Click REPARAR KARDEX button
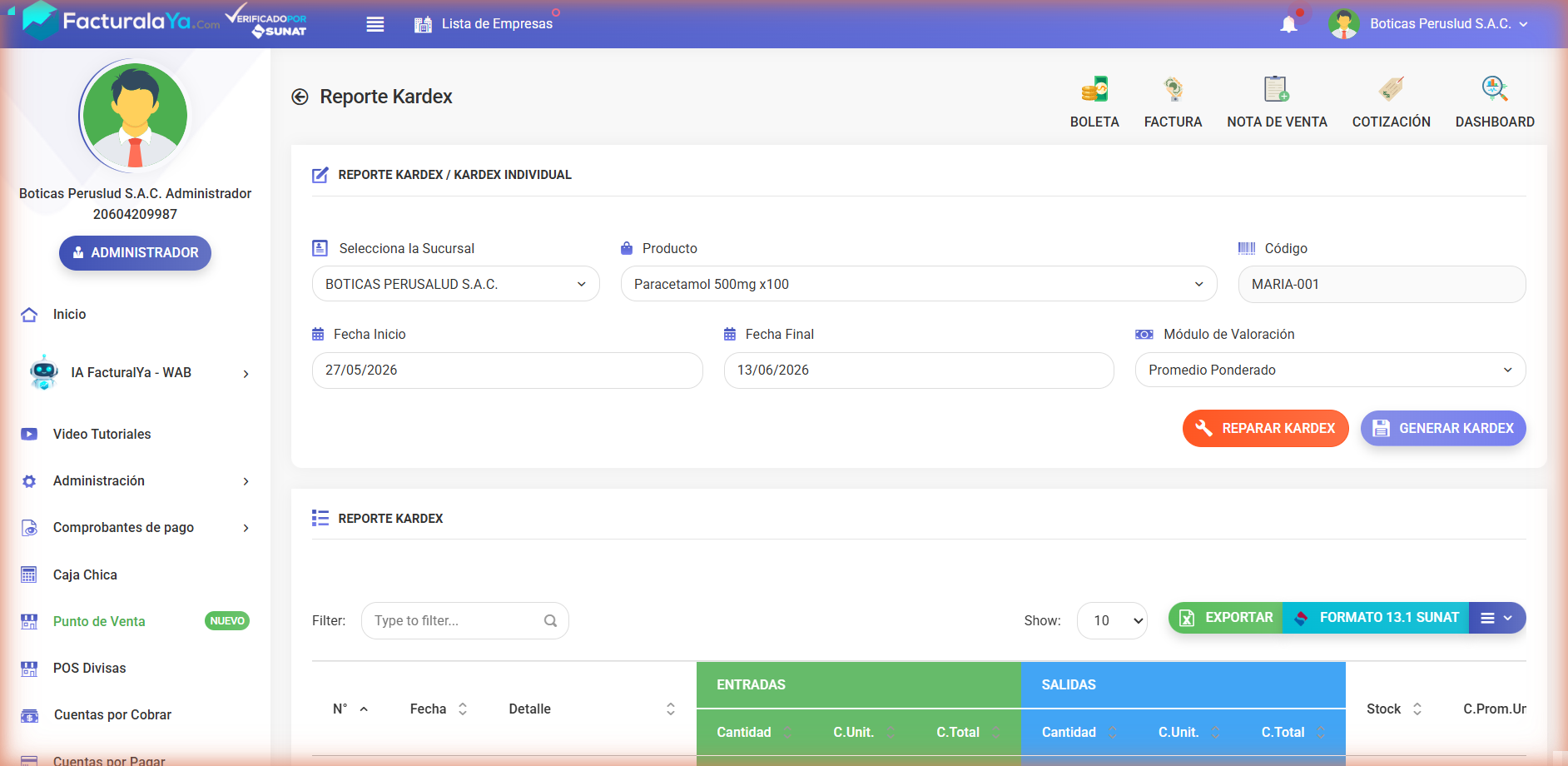Screen dimensions: 1568x766 pyautogui.click(x=1265, y=429)
